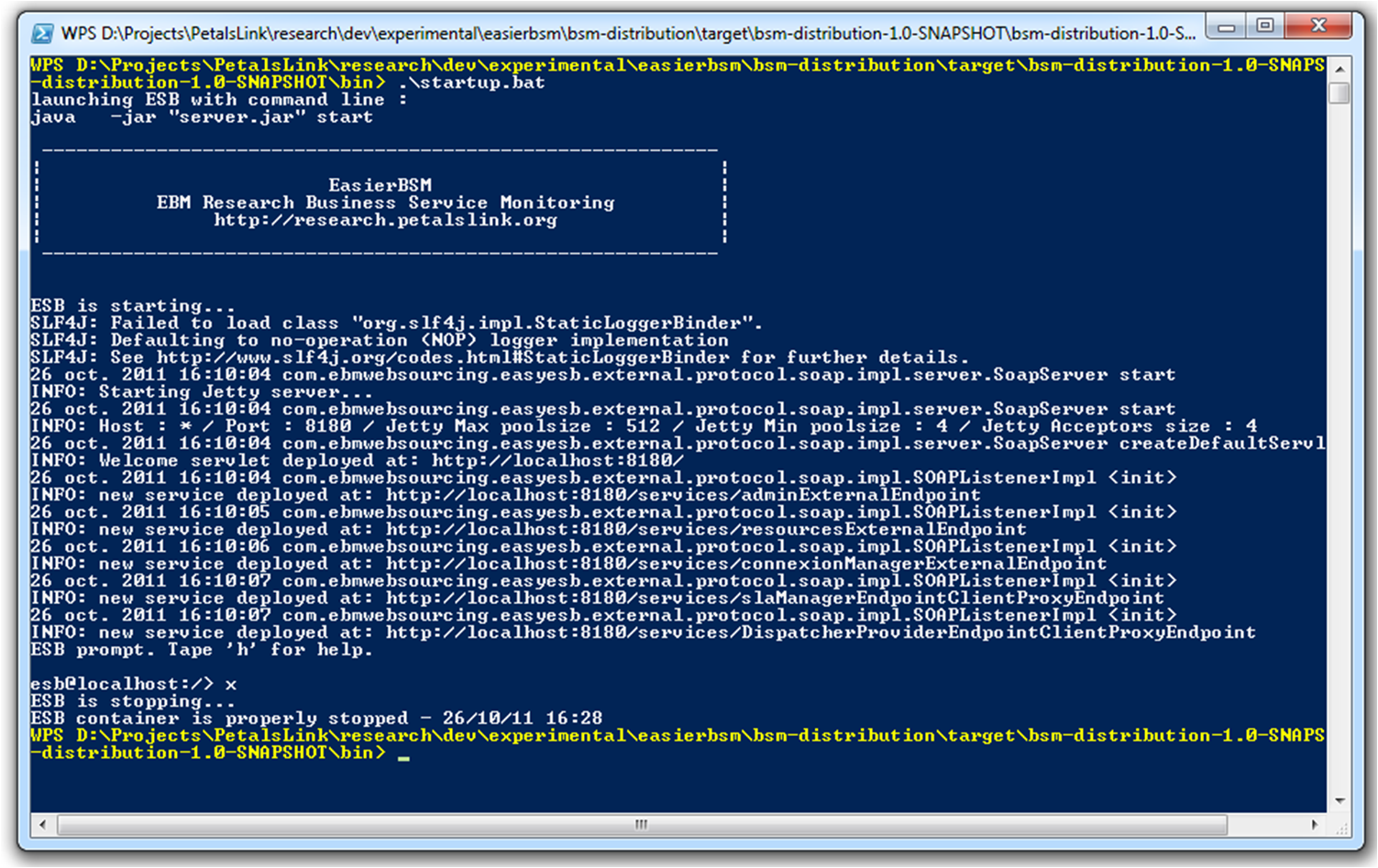
Task: Click the horizontal scrollbar right arrow
Action: [1317, 825]
